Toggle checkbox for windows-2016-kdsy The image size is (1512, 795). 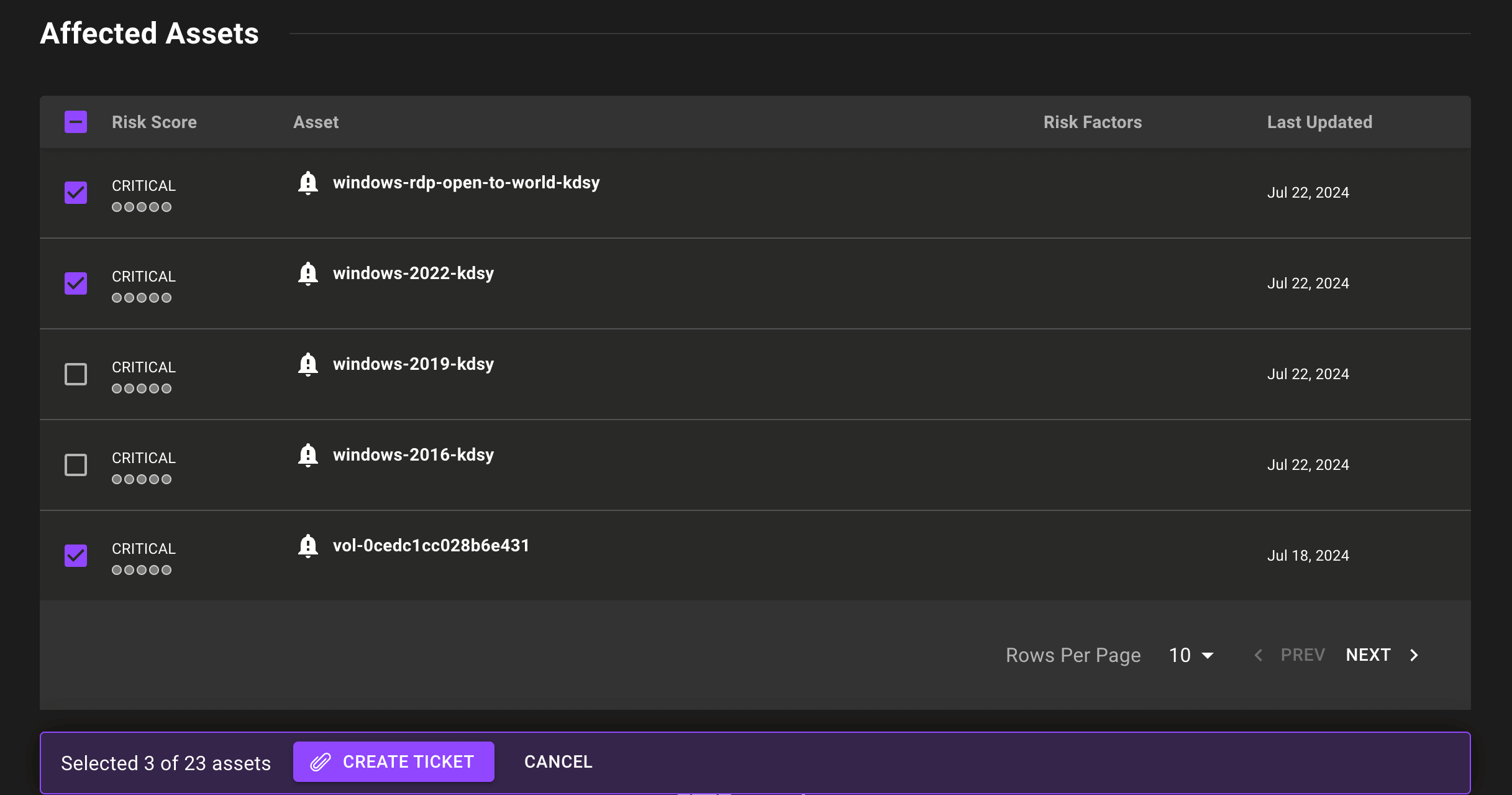[x=76, y=464]
